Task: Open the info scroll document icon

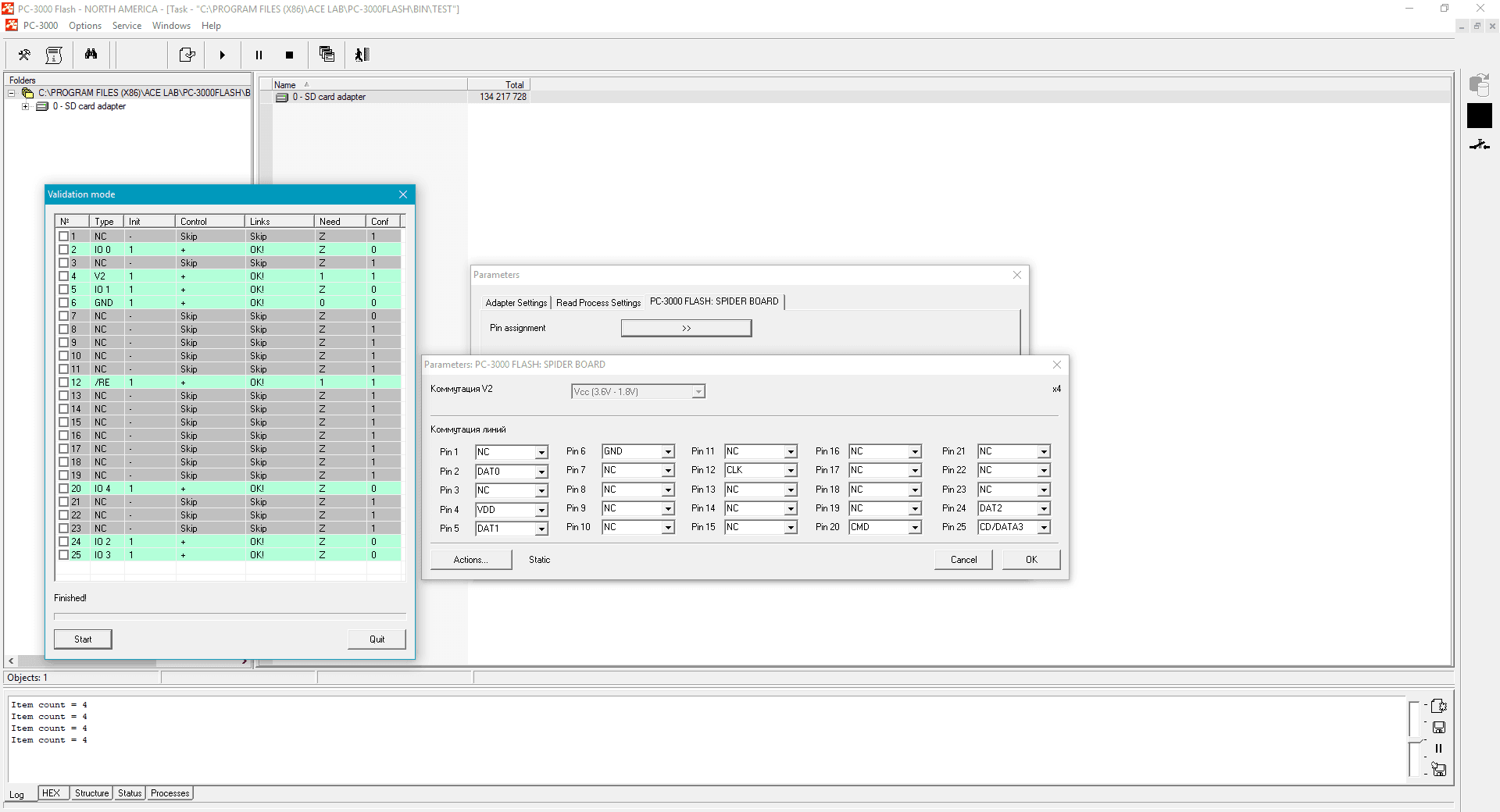Action: coord(54,55)
